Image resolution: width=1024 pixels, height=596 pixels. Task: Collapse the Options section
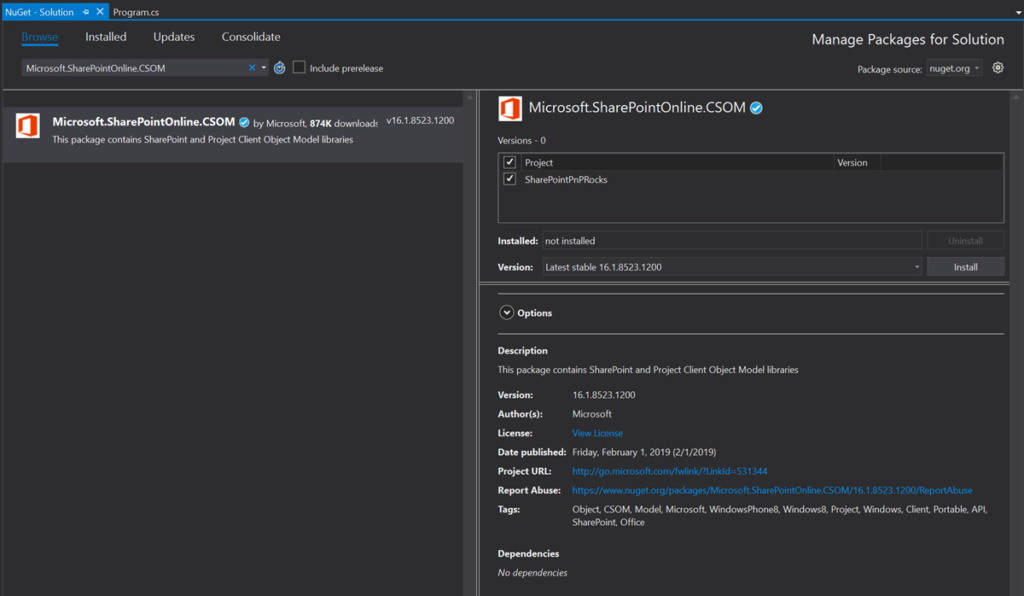pyautogui.click(x=508, y=312)
